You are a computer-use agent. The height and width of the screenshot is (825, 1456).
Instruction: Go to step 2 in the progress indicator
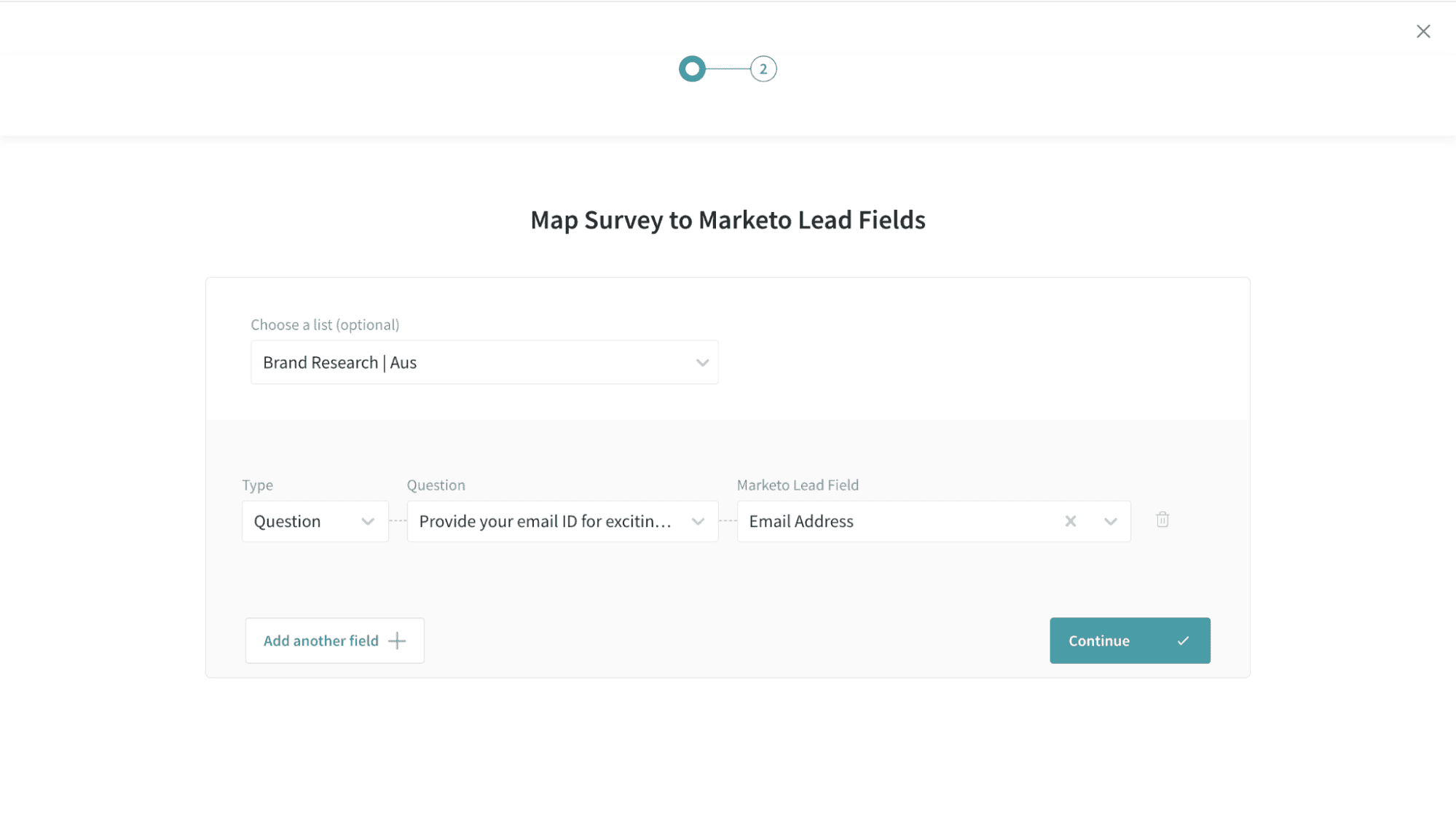763,69
